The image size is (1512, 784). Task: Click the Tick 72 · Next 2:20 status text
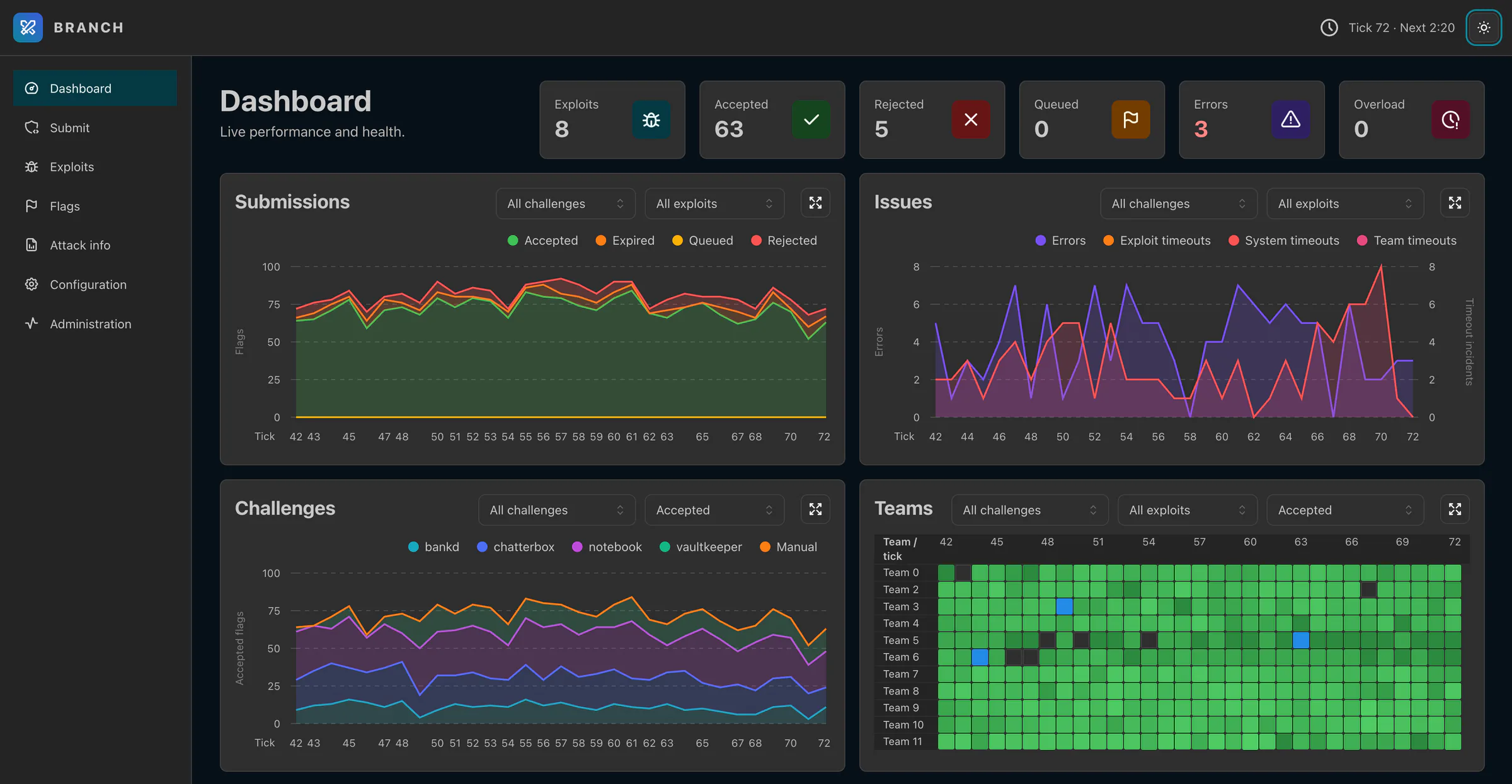point(1401,28)
